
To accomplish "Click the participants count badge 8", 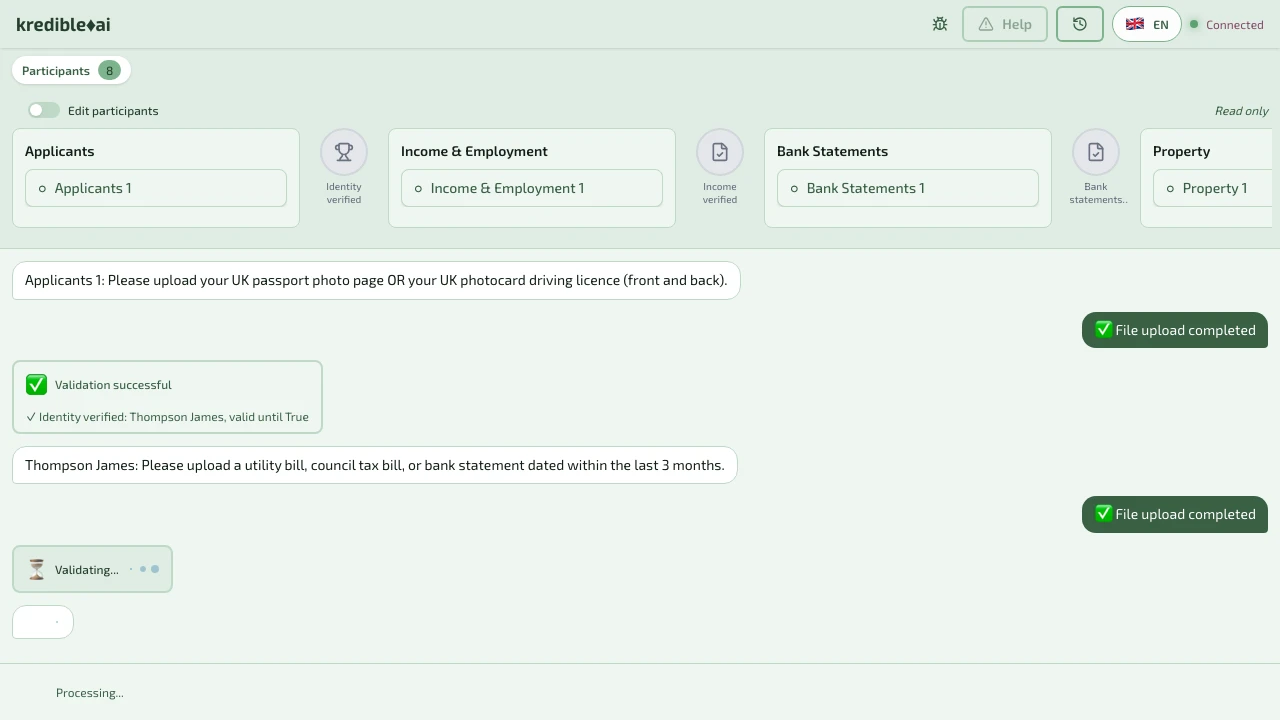I will [x=109, y=71].
